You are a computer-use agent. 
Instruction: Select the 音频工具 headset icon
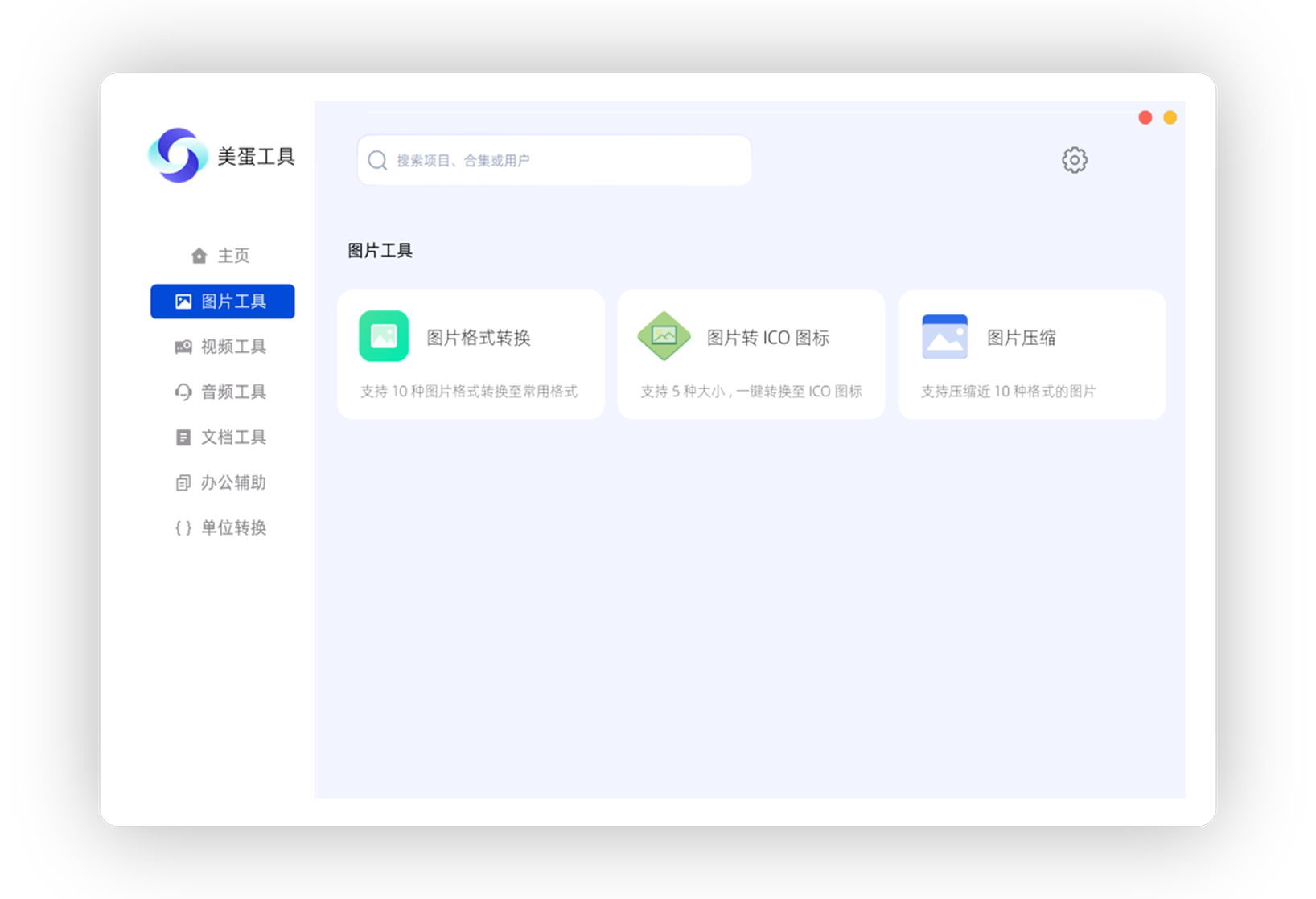183,392
